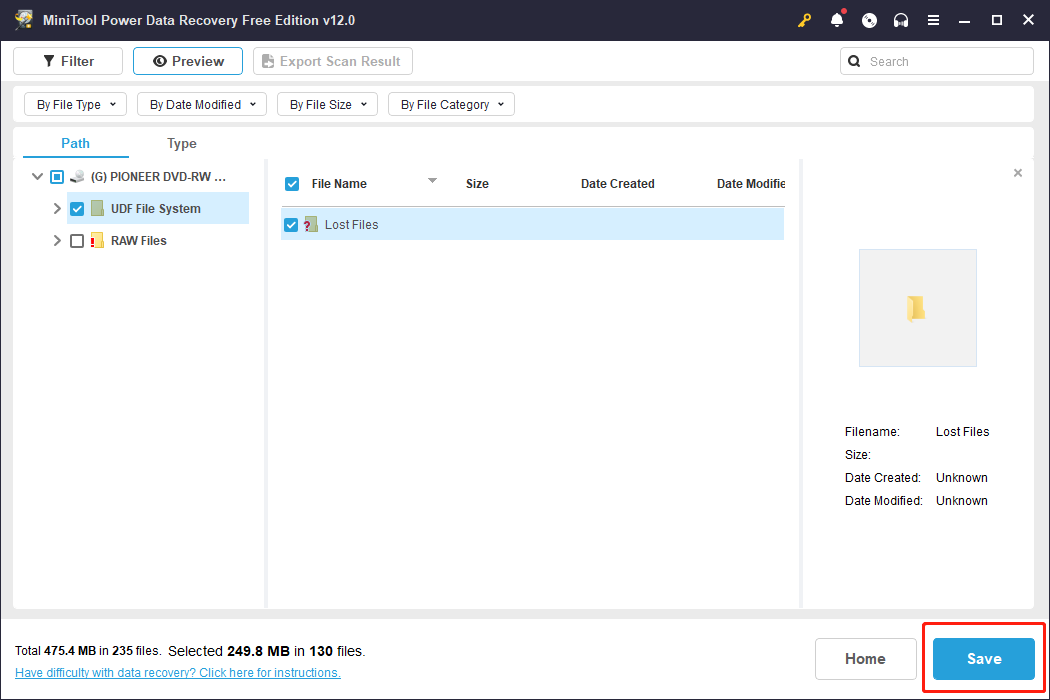
Task: Click the UDF File System folder icon
Action: tap(97, 208)
